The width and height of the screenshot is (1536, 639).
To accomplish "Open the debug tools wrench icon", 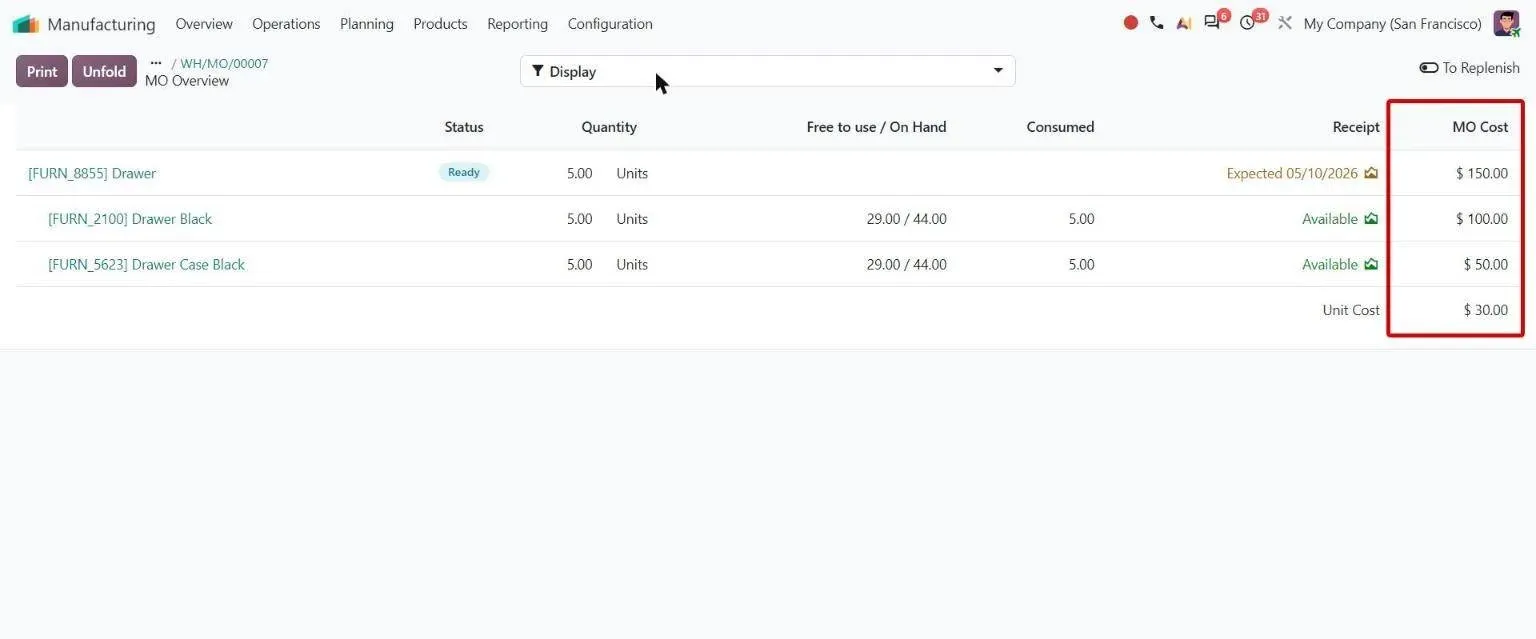I will (x=1285, y=23).
